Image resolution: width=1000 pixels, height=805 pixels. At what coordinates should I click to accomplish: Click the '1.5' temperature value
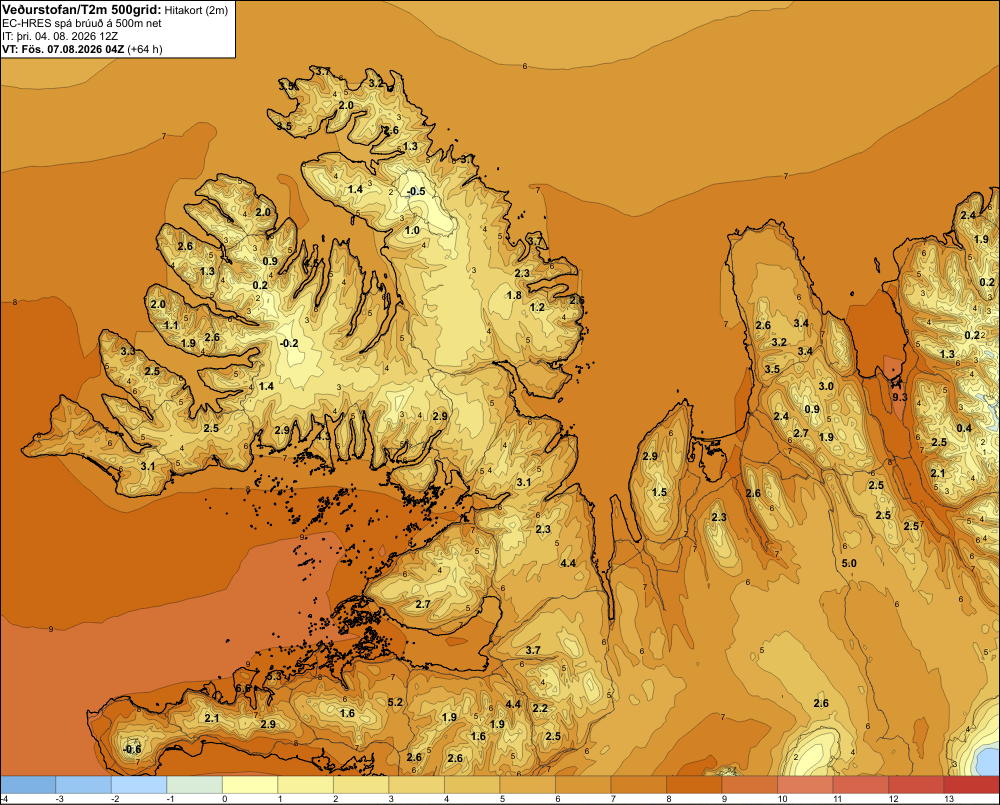659,492
